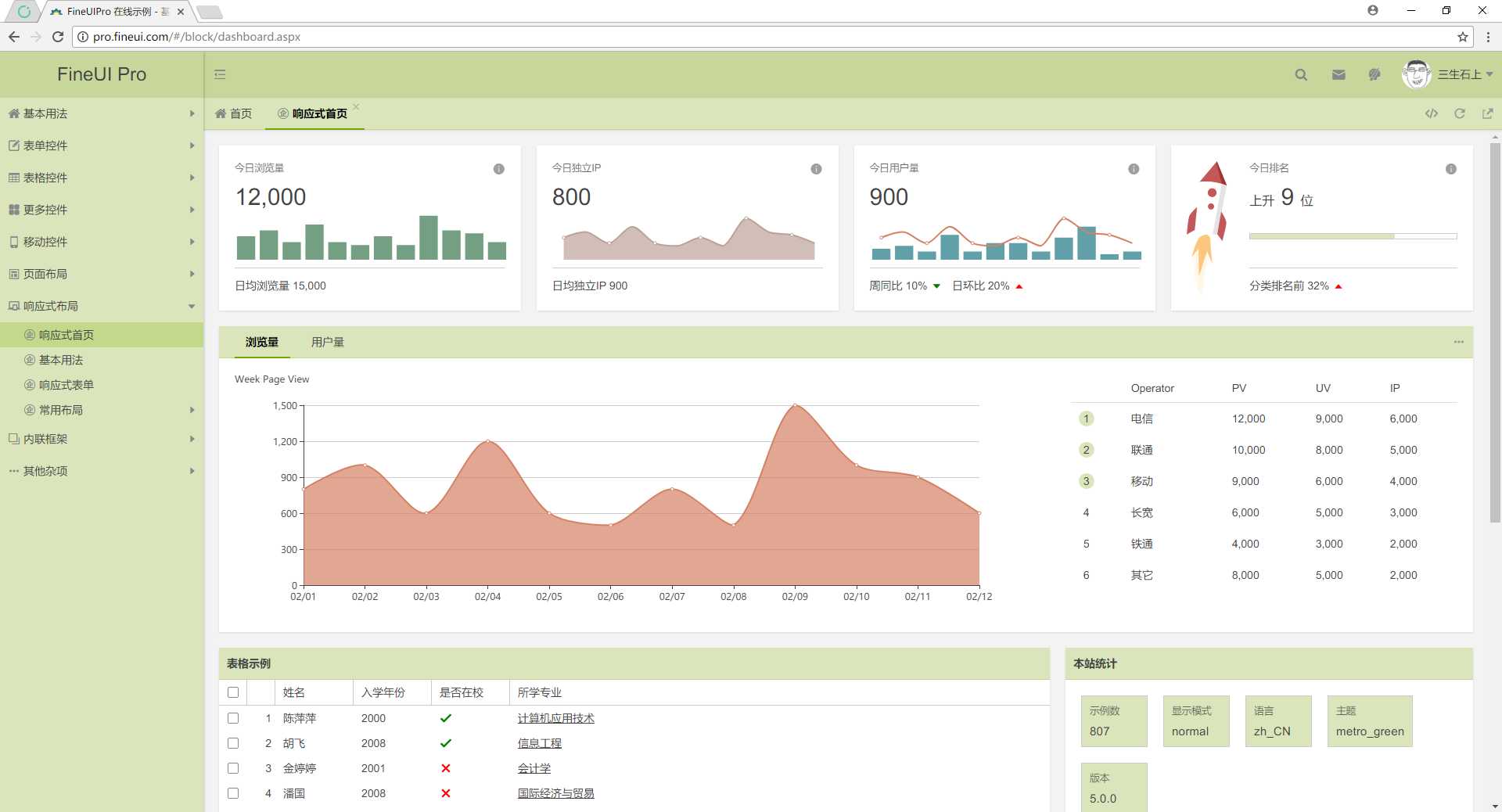Image resolution: width=1502 pixels, height=812 pixels.
Task: Check the row for 陈萍萍
Action: 233,718
